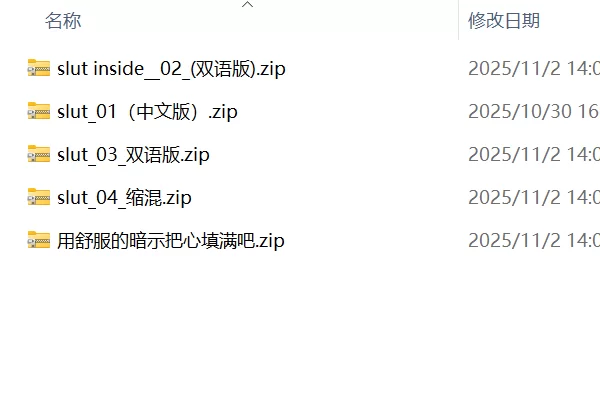Viewport: 600px width, 417px height.
Task: Select the zip icon beside slut_01（中文版）
Action: coord(39,111)
